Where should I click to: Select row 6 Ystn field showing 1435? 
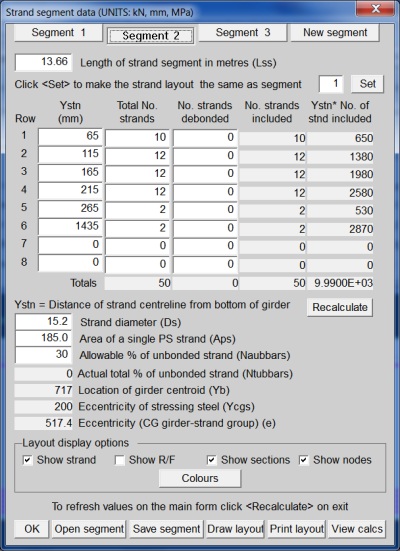click(70, 227)
